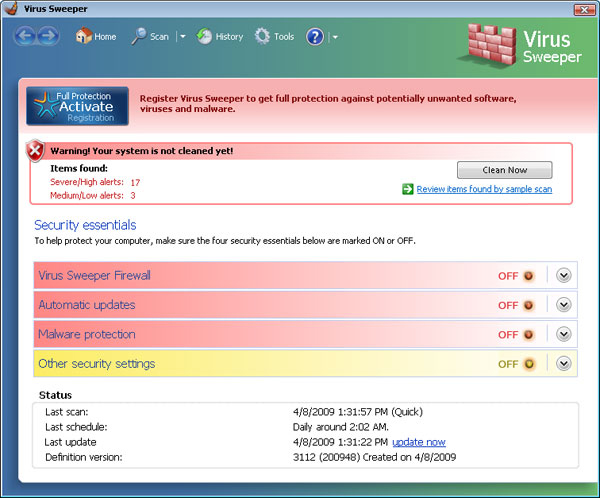
Task: Click the Daily around 2:02 AM schedule text
Action: tap(341, 427)
